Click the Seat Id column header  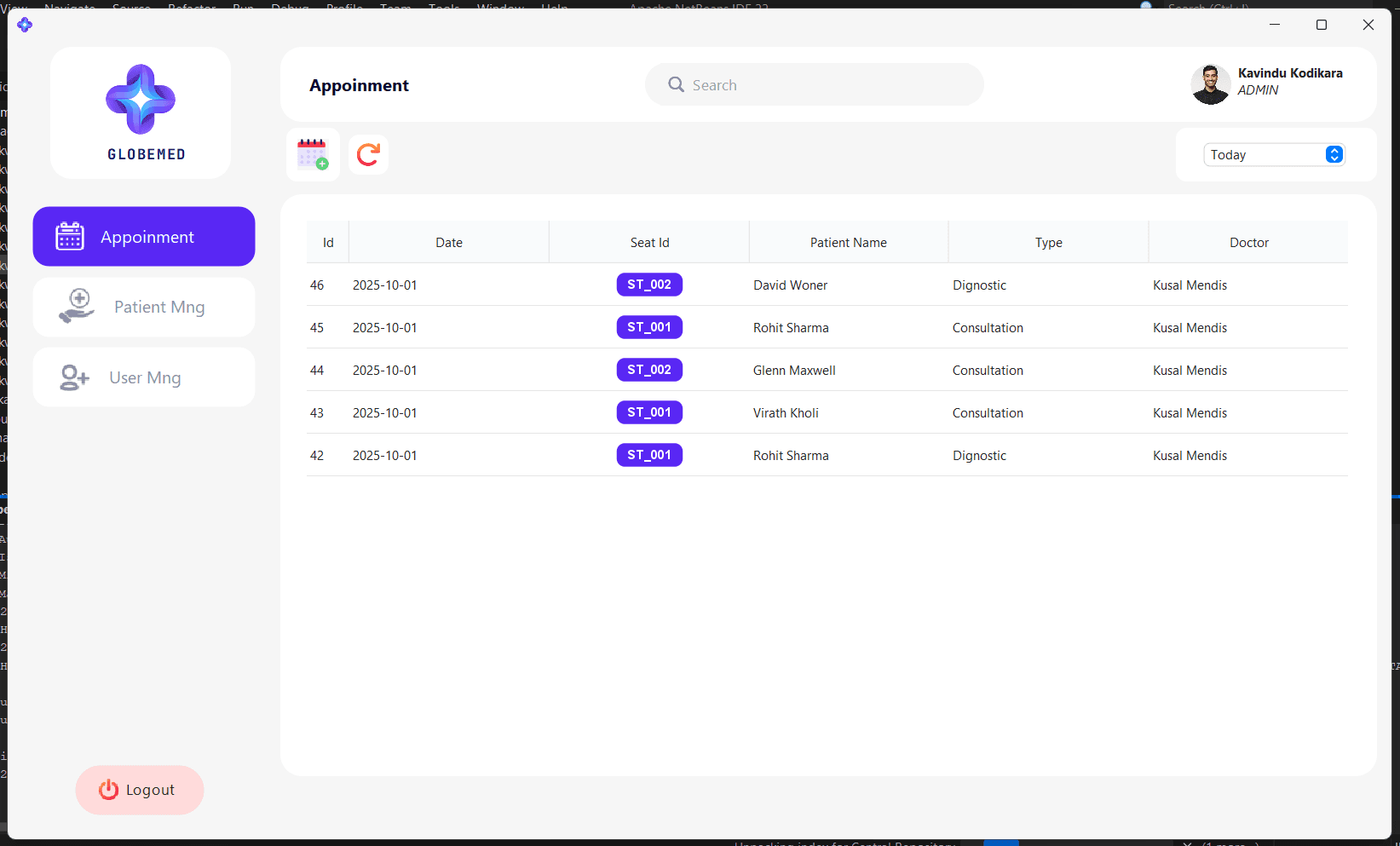[x=649, y=242]
